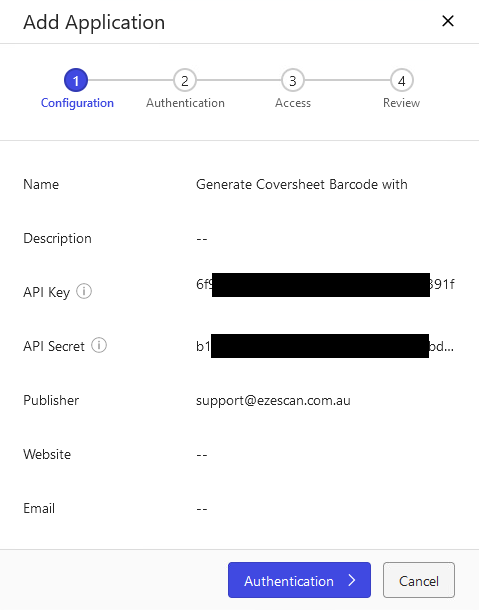Select step 4 circle in wizard

click(402, 80)
